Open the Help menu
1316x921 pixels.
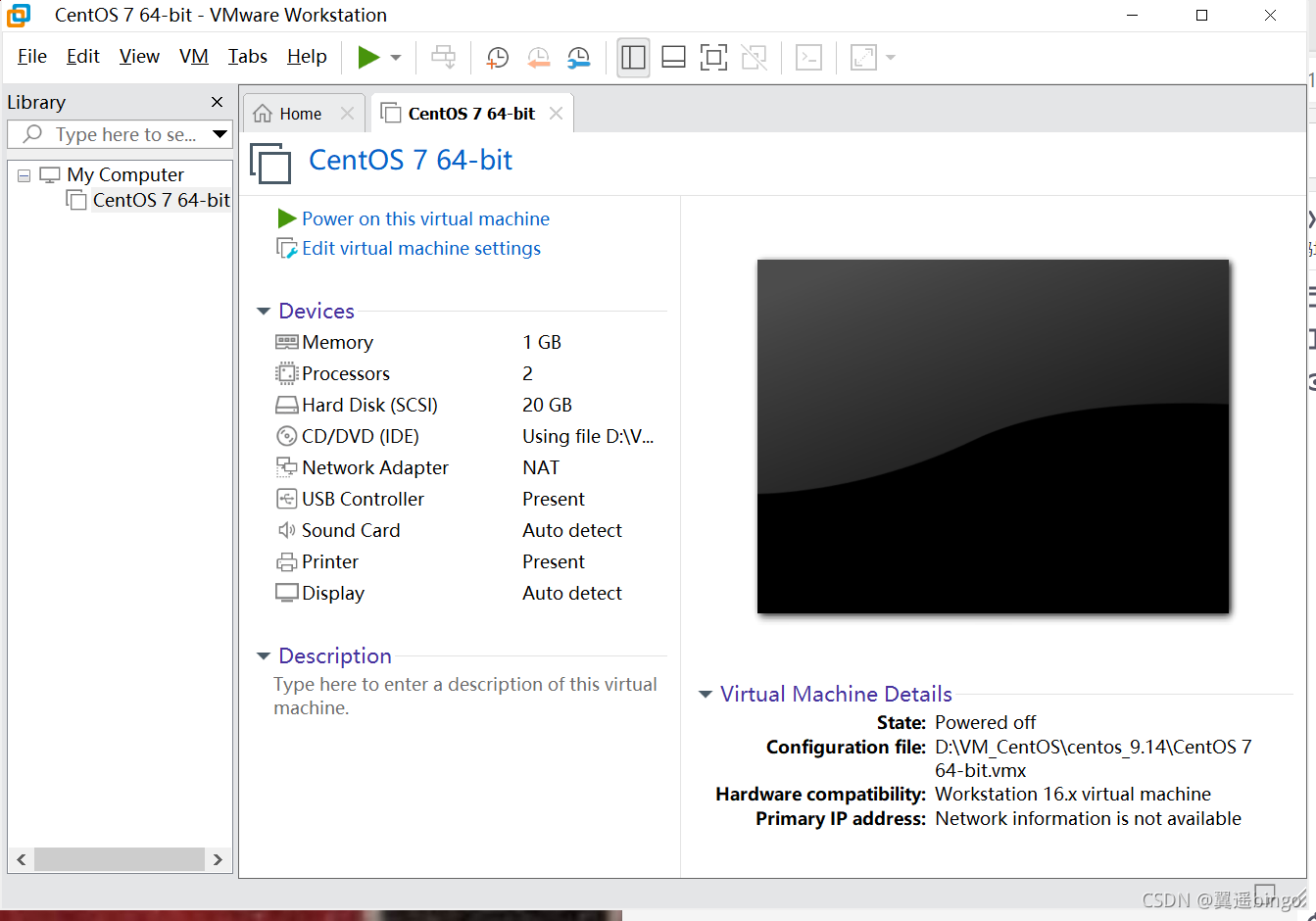tap(307, 57)
